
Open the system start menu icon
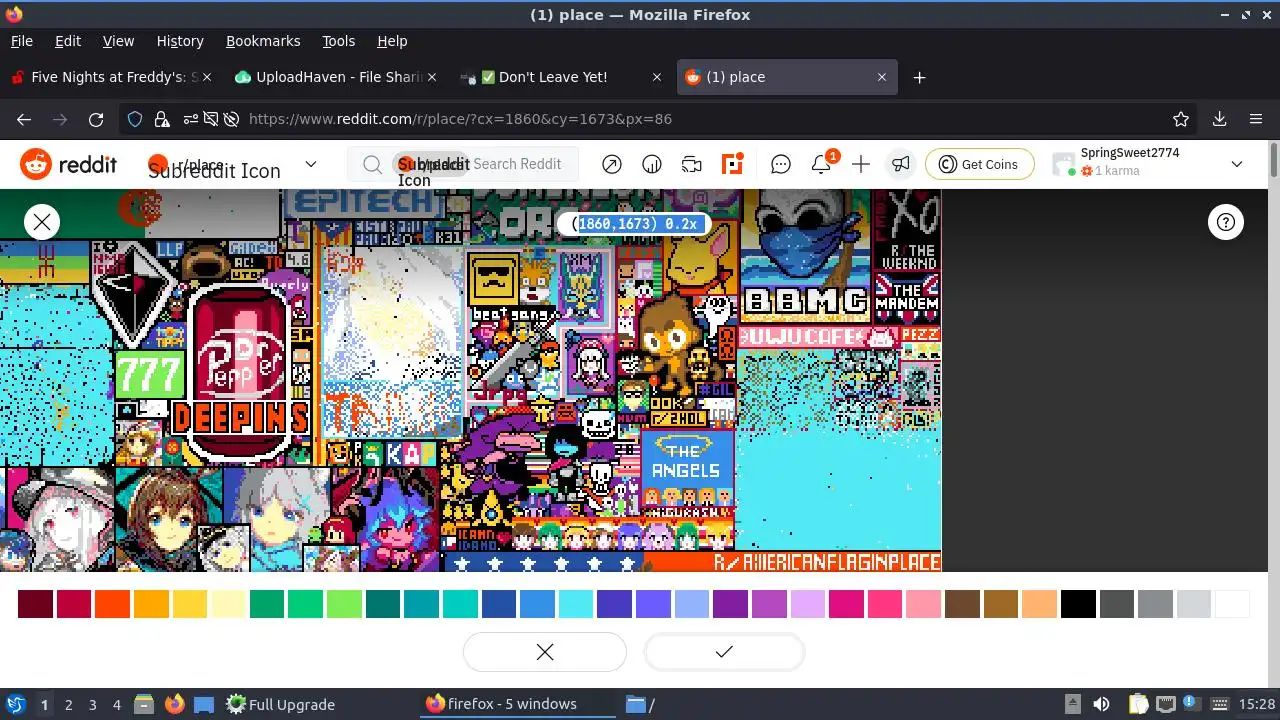[x=15, y=704]
